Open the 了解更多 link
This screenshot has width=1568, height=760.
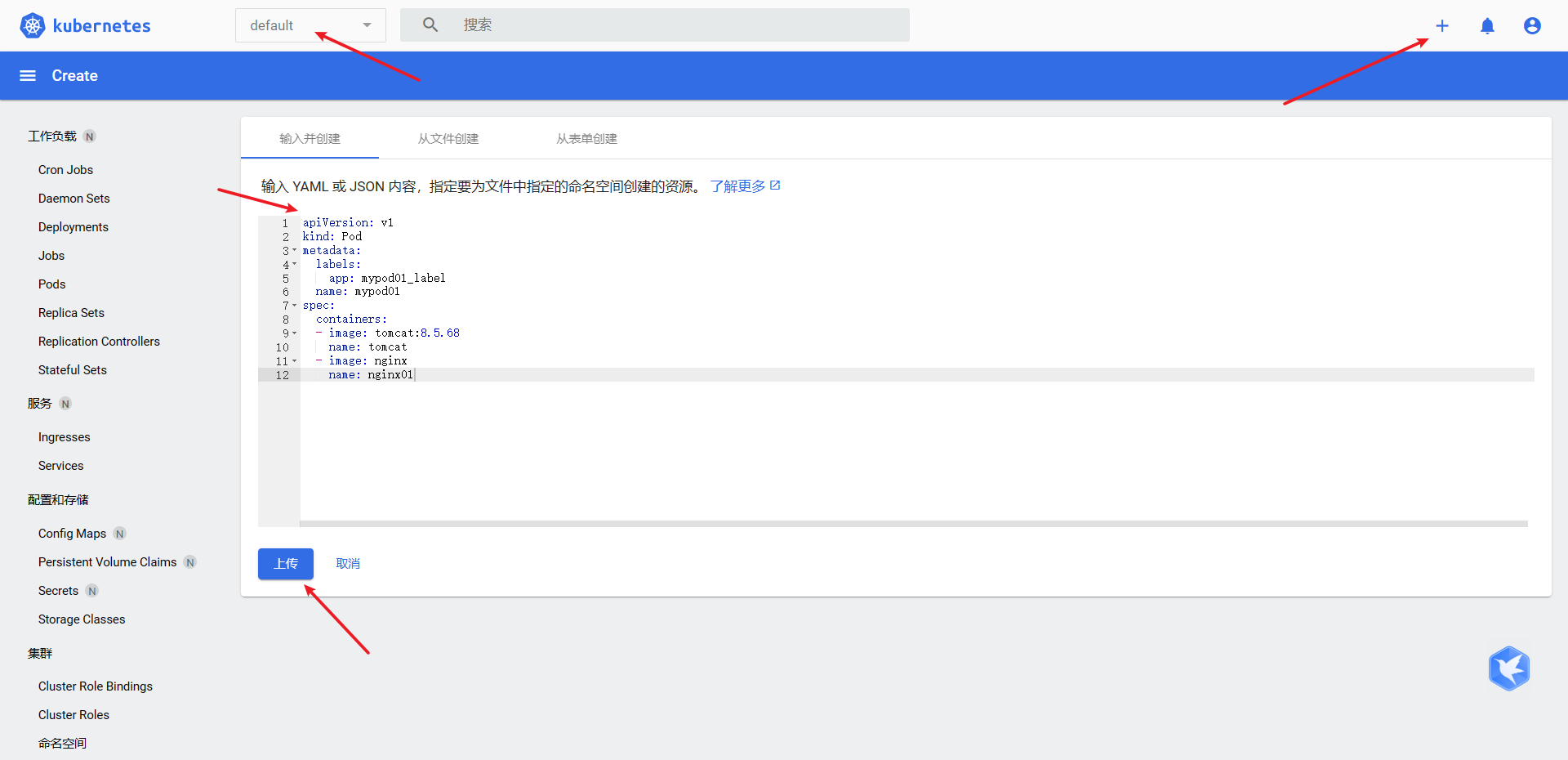pyautogui.click(x=738, y=186)
